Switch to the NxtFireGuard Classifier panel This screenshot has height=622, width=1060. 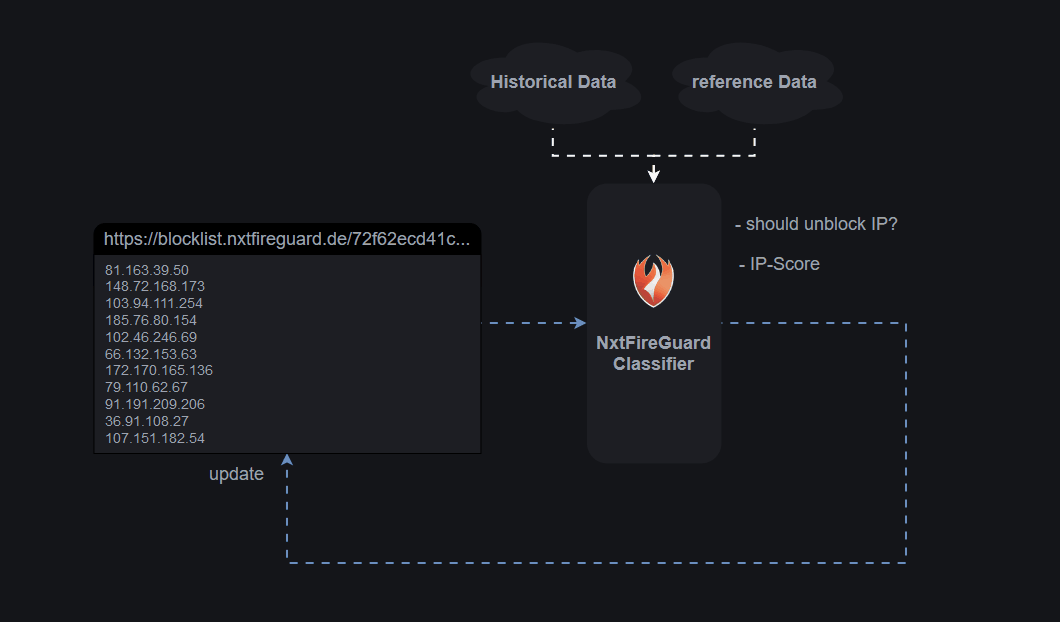tap(653, 353)
